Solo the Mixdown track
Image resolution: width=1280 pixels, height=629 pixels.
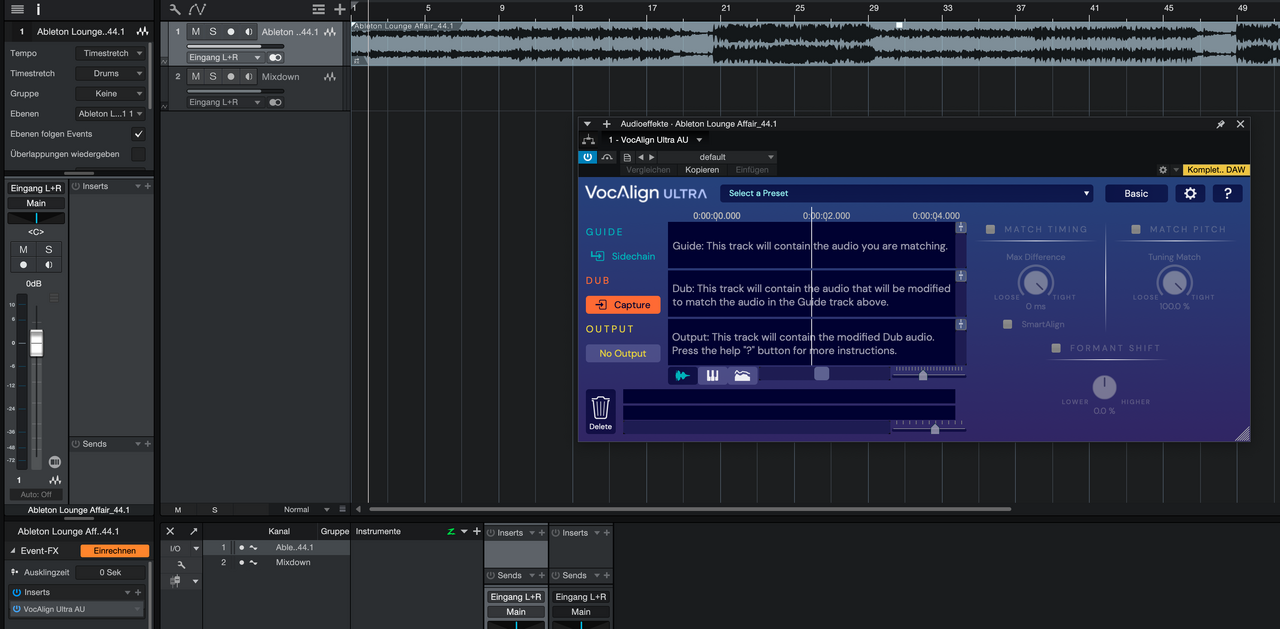(x=212, y=76)
